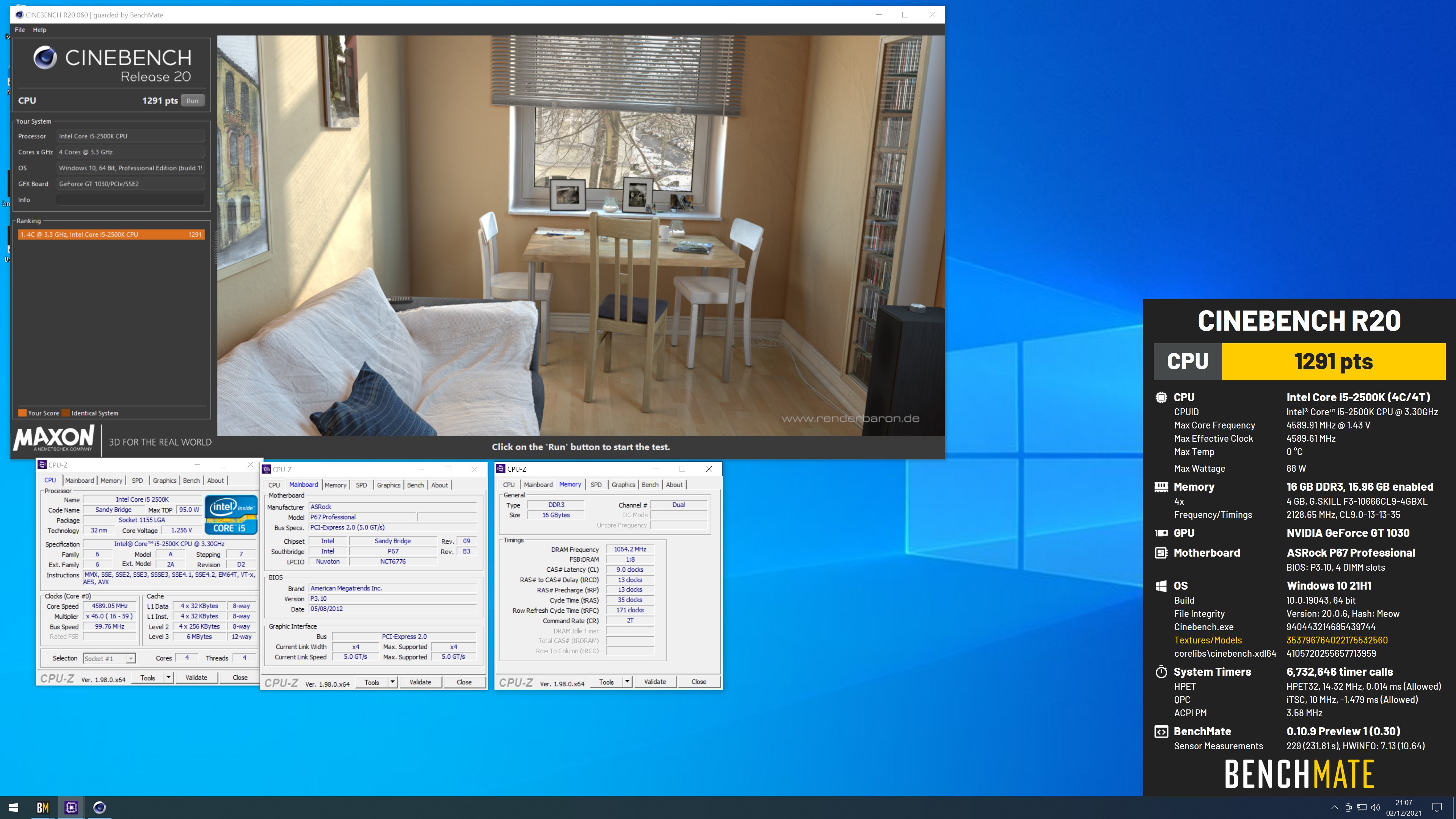Open Graphics tab in Memory CPU-Z window
The image size is (1456, 819).
[623, 485]
